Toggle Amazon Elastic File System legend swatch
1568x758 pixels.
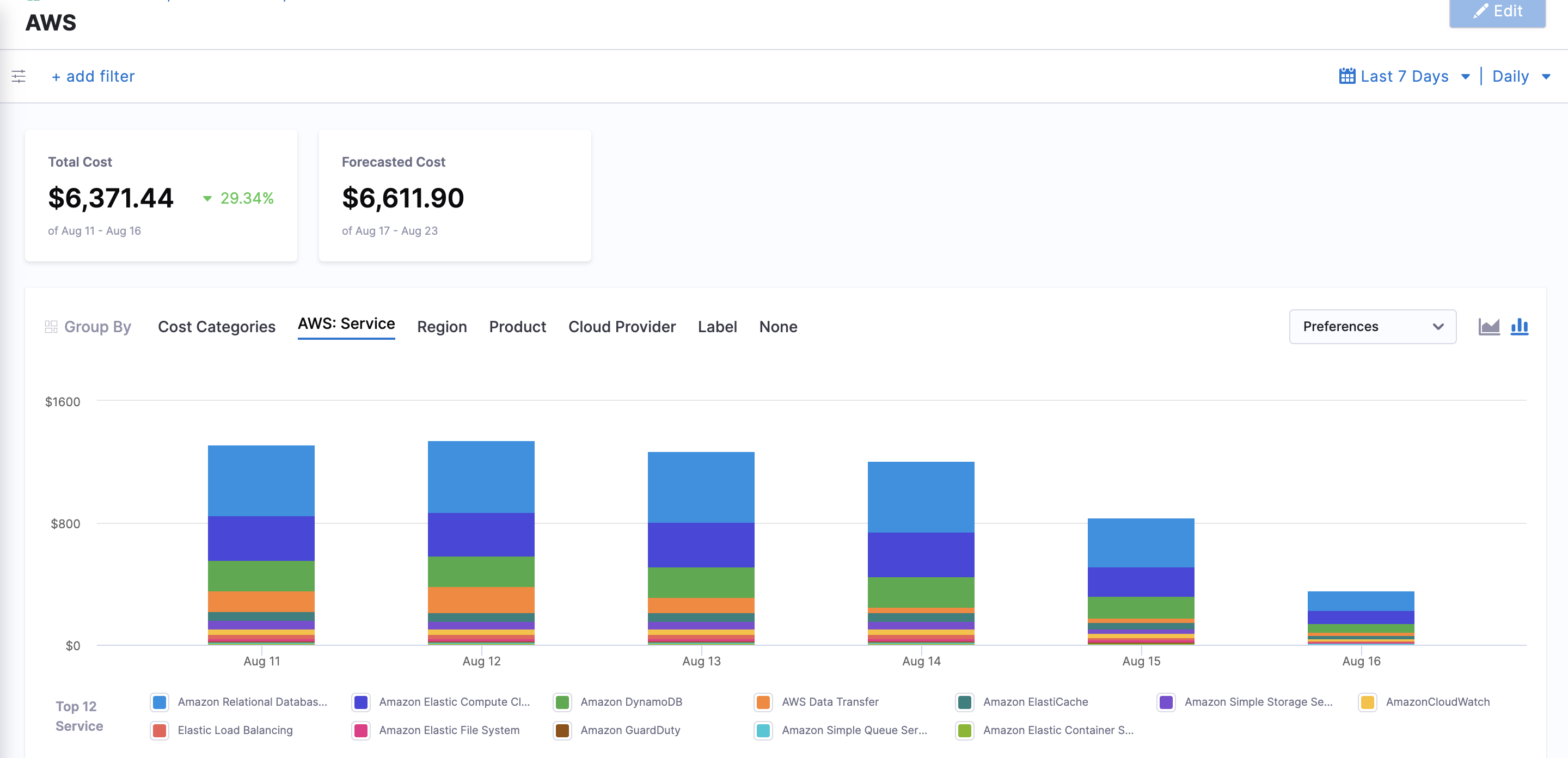[361, 730]
